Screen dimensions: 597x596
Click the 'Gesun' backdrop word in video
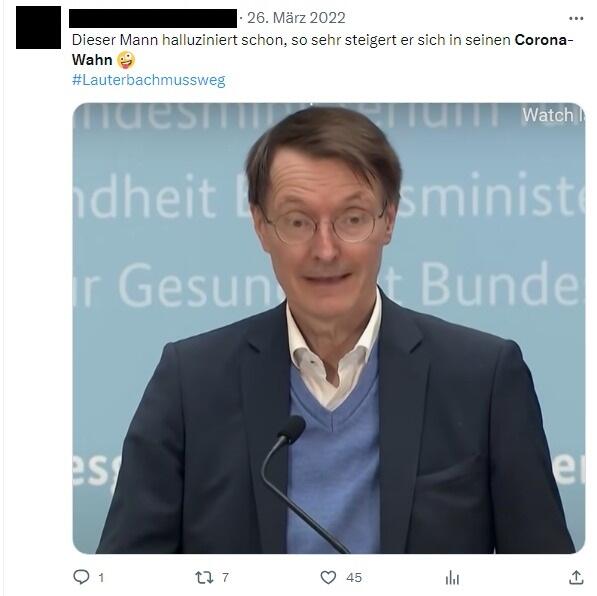201,286
